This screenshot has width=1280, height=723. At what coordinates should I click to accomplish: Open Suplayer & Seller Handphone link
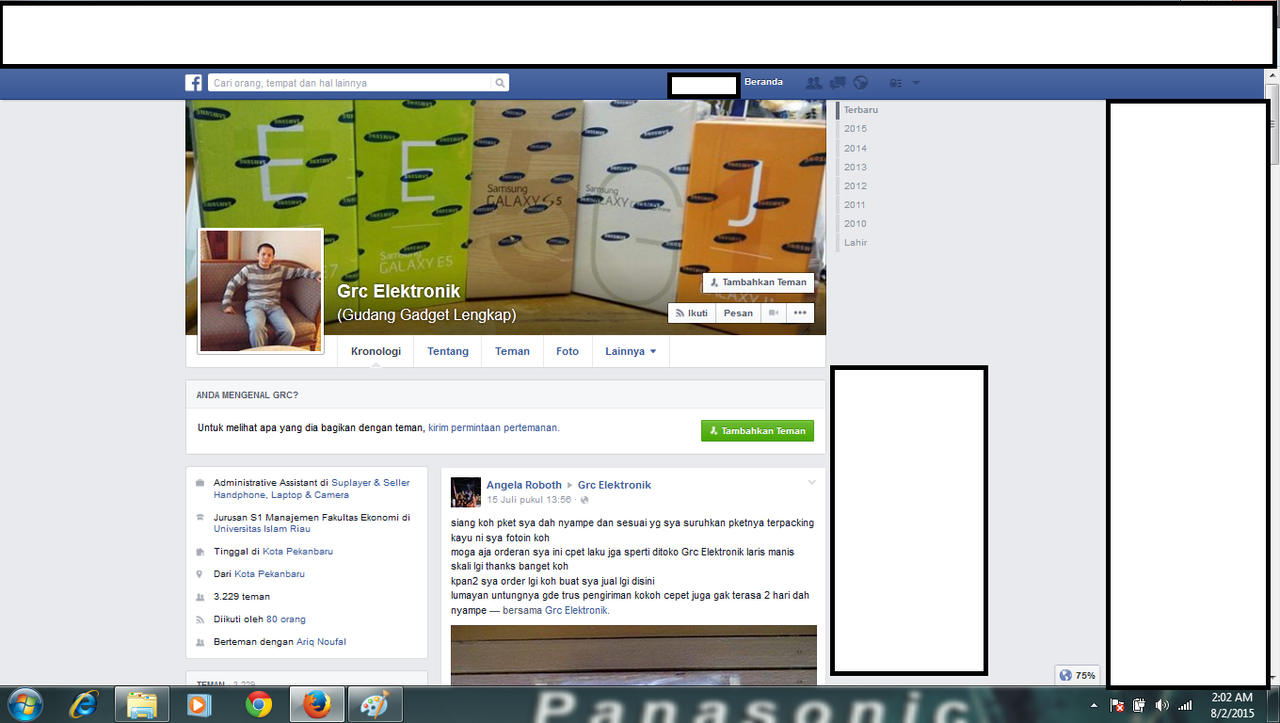point(311,489)
